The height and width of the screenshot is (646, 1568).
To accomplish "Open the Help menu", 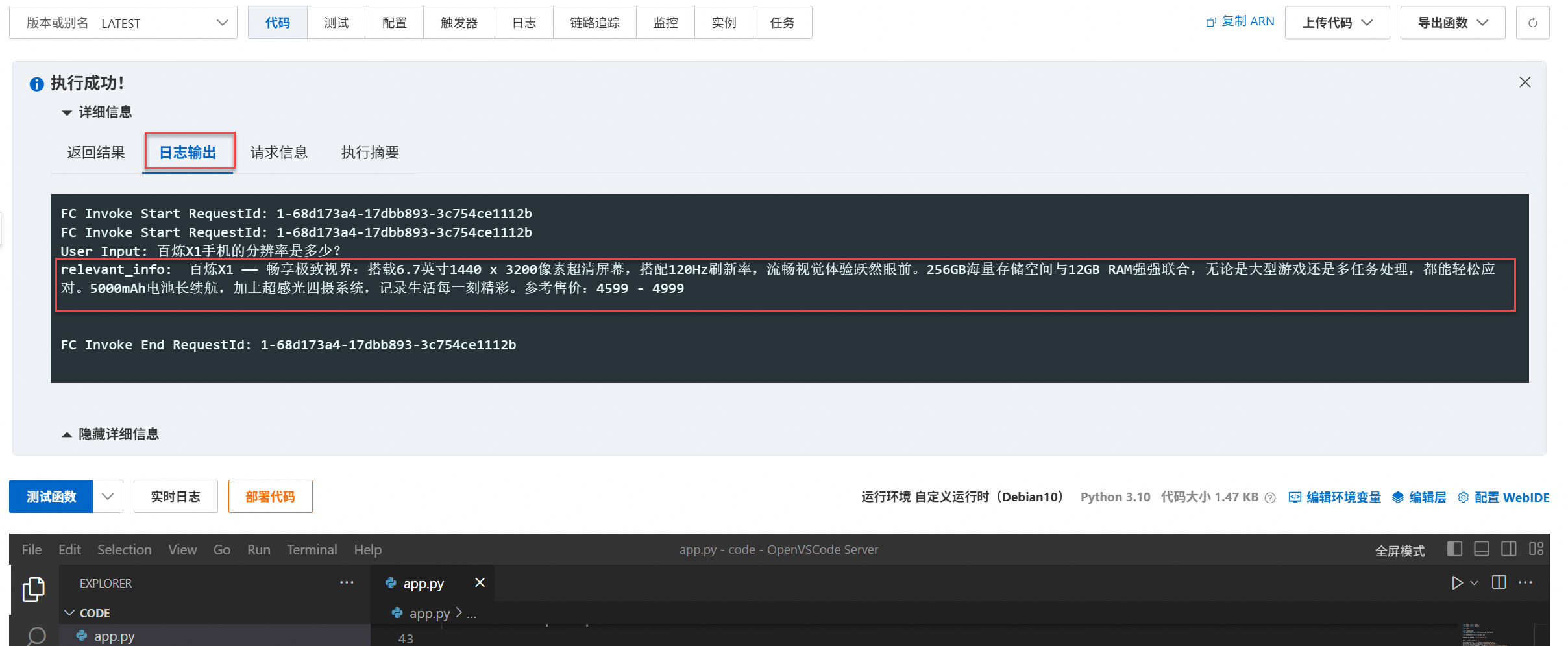I will (x=368, y=549).
